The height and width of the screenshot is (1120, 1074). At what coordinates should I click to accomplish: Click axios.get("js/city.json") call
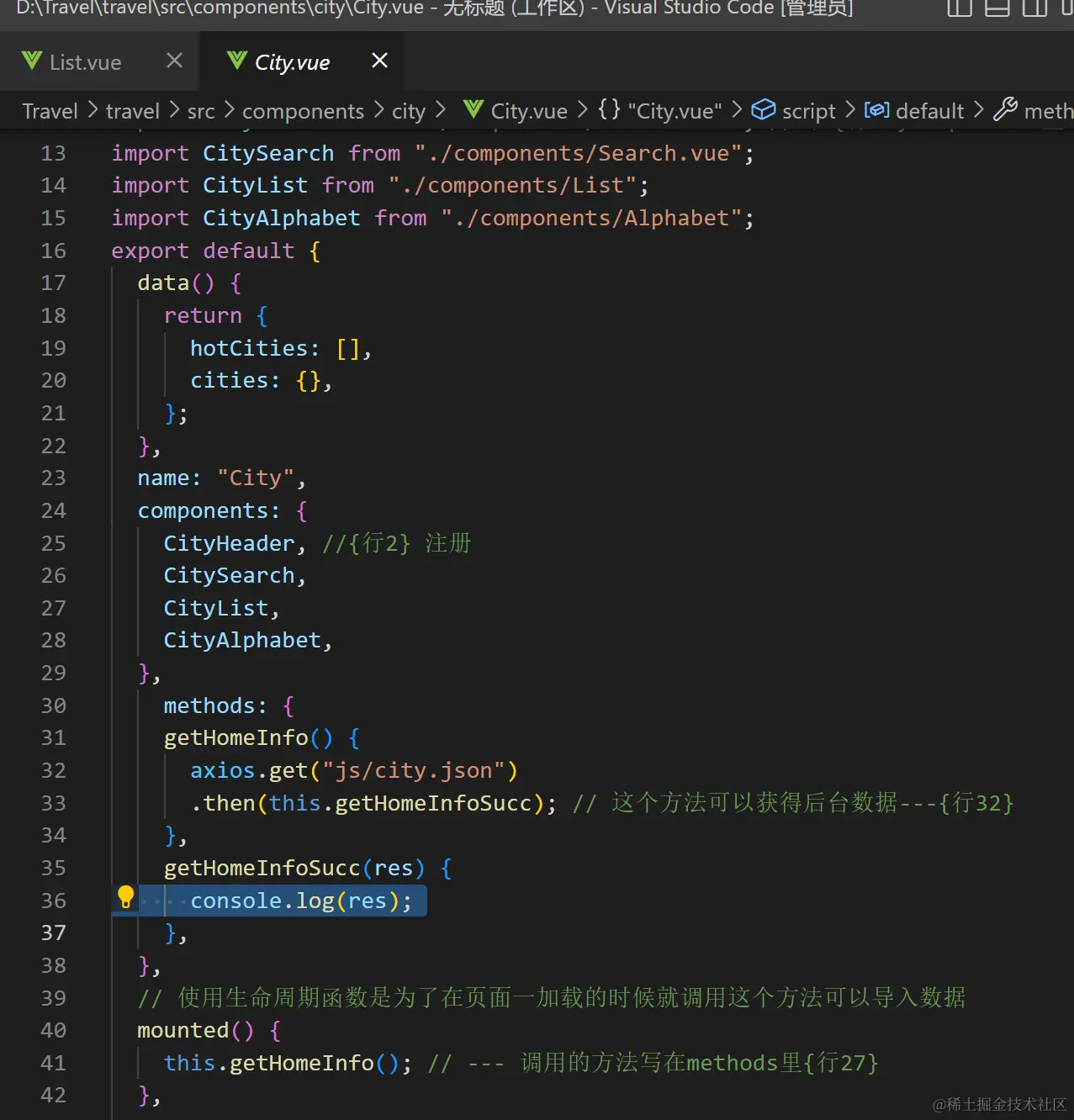pos(354,770)
